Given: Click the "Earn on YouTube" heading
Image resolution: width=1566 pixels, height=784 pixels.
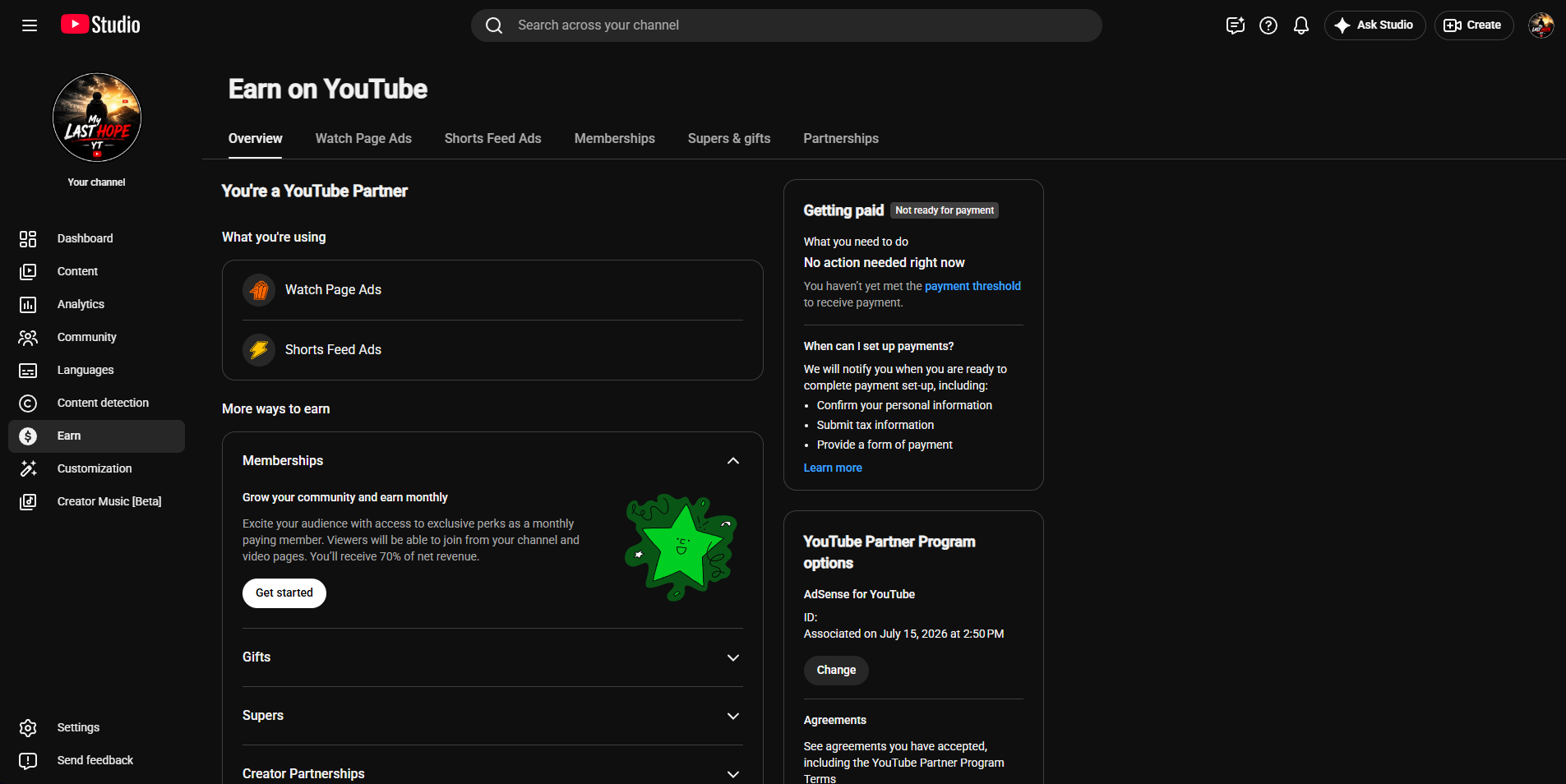Looking at the screenshot, I should (x=328, y=89).
